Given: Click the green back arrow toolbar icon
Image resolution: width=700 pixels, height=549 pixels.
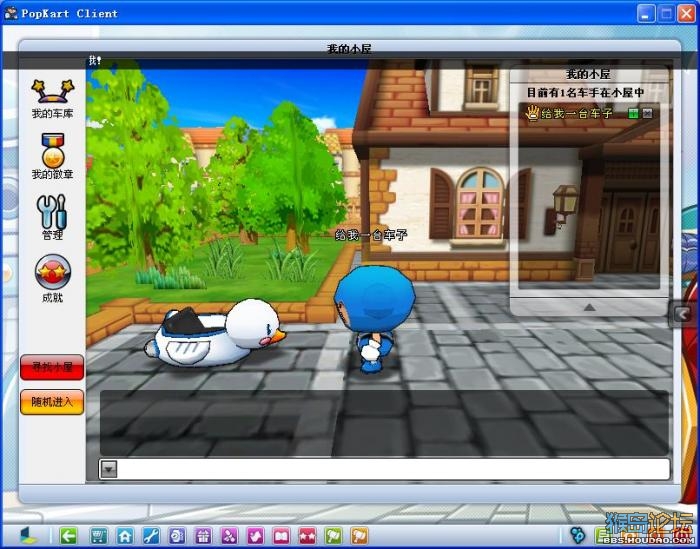Looking at the screenshot, I should (68, 535).
